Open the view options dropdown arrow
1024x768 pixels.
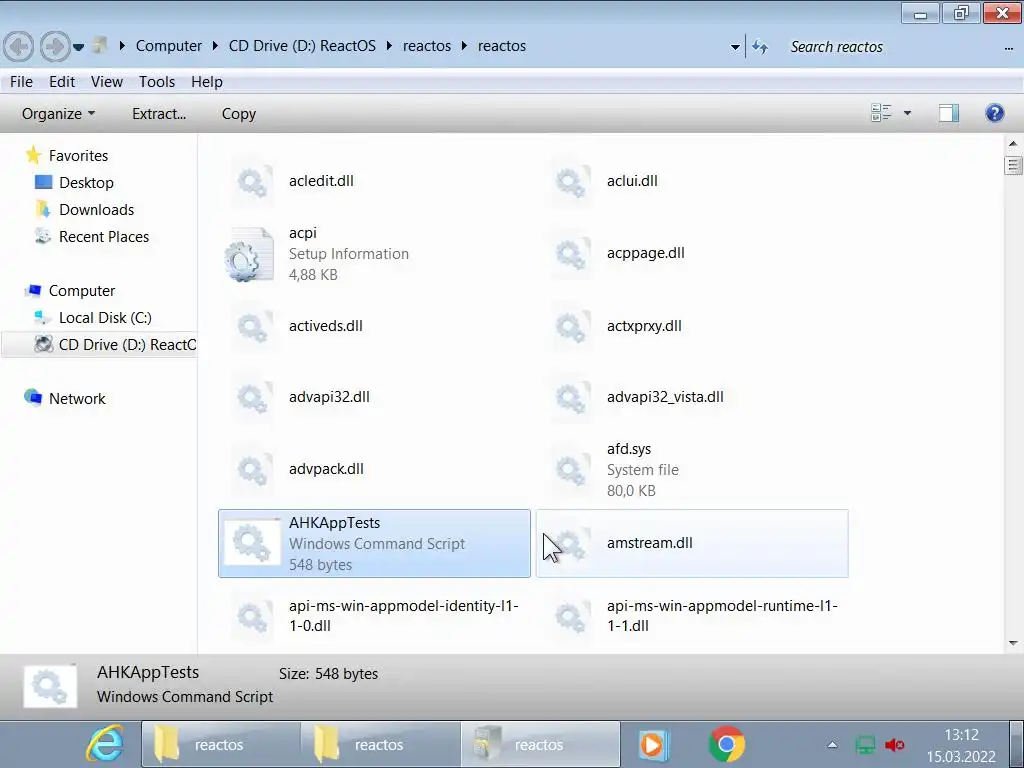point(907,114)
